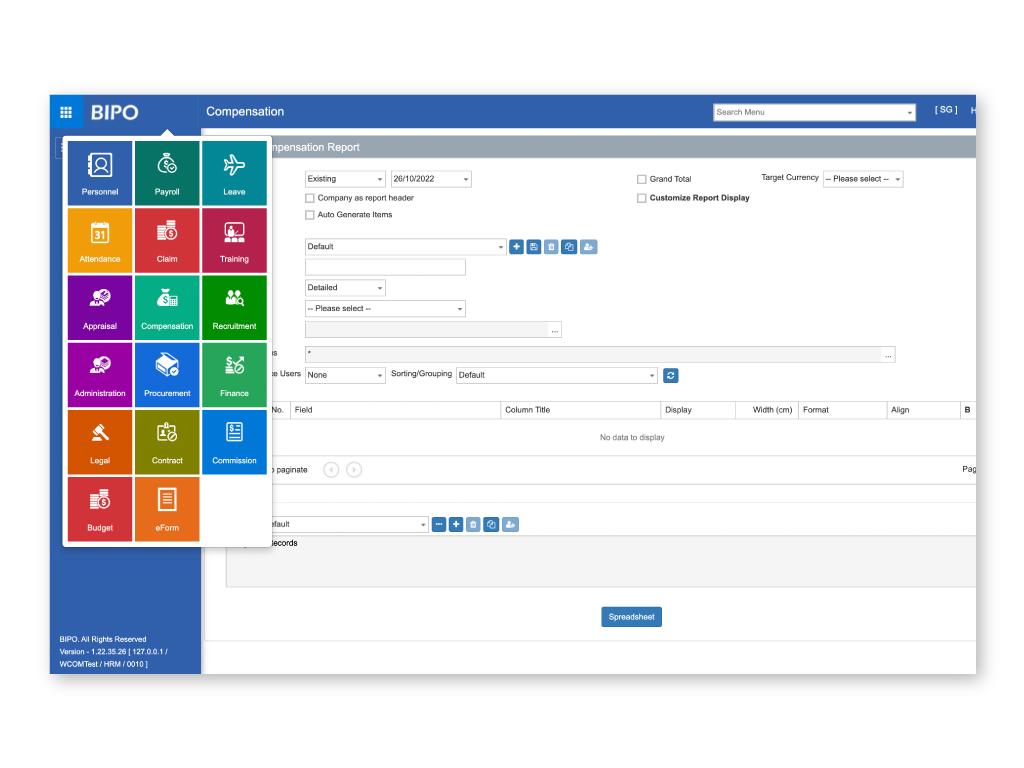Open the Procurement module tile
This screenshot has width=1024, height=768.
pyautogui.click(x=167, y=374)
